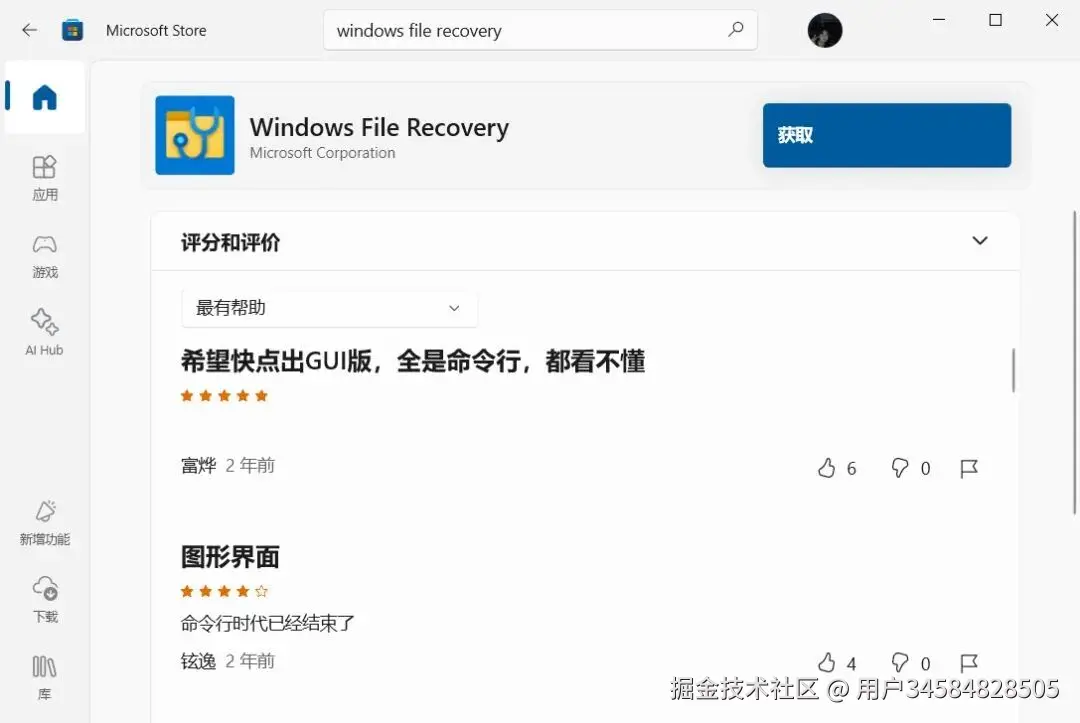Go to the Home sidebar icon
The width and height of the screenshot is (1080, 723).
click(45, 97)
